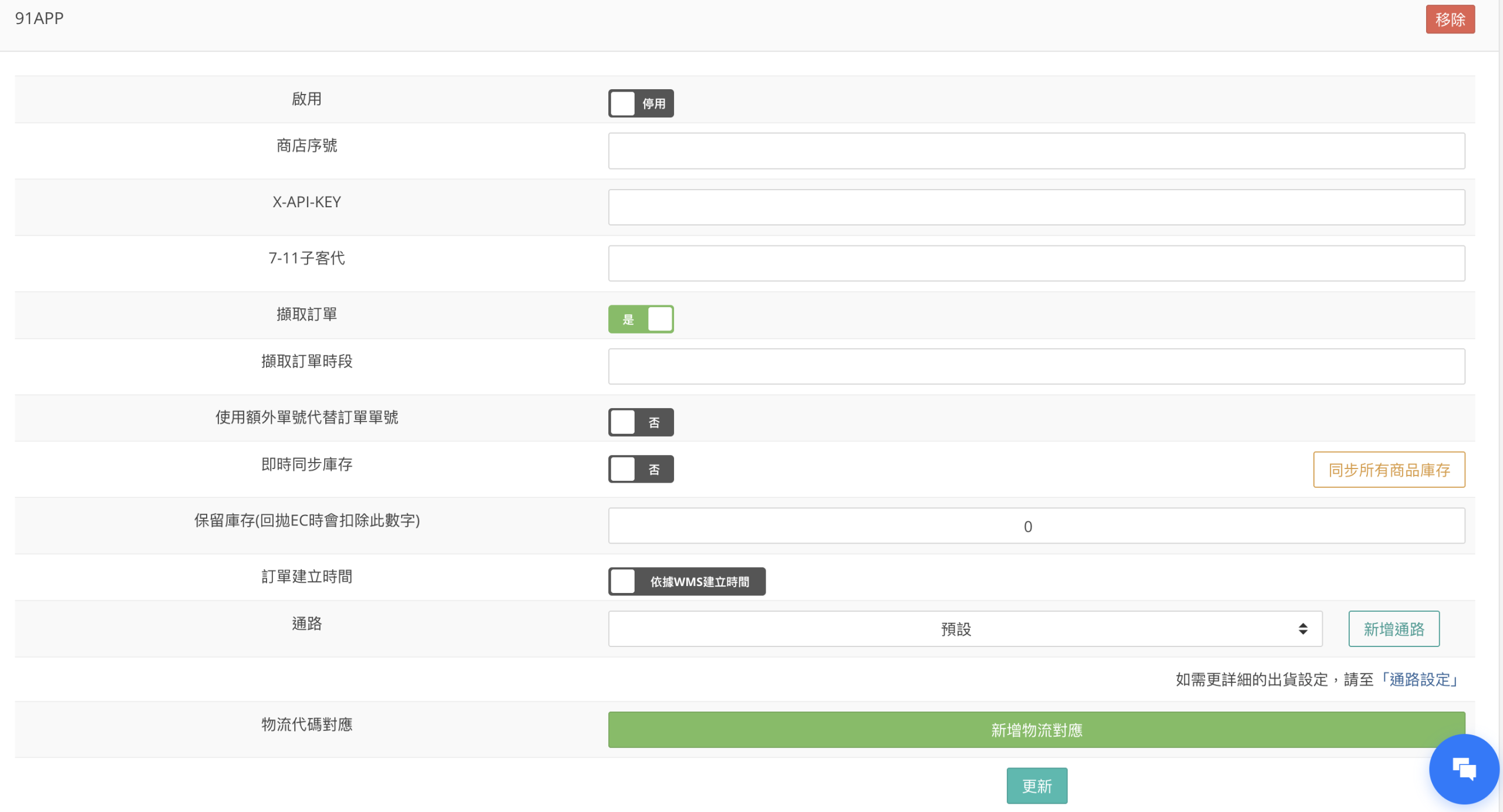Click the 擷取訂單時段 input box
Viewport: 1503px width, 812px height.
pos(1036,366)
